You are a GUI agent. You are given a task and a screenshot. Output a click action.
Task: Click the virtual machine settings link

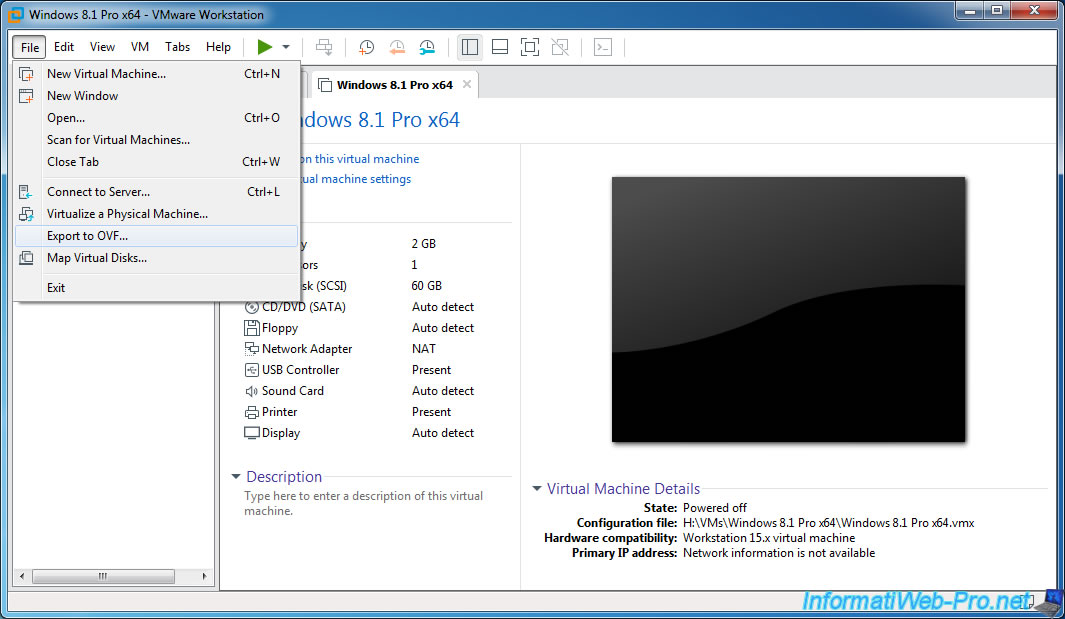tap(357, 179)
